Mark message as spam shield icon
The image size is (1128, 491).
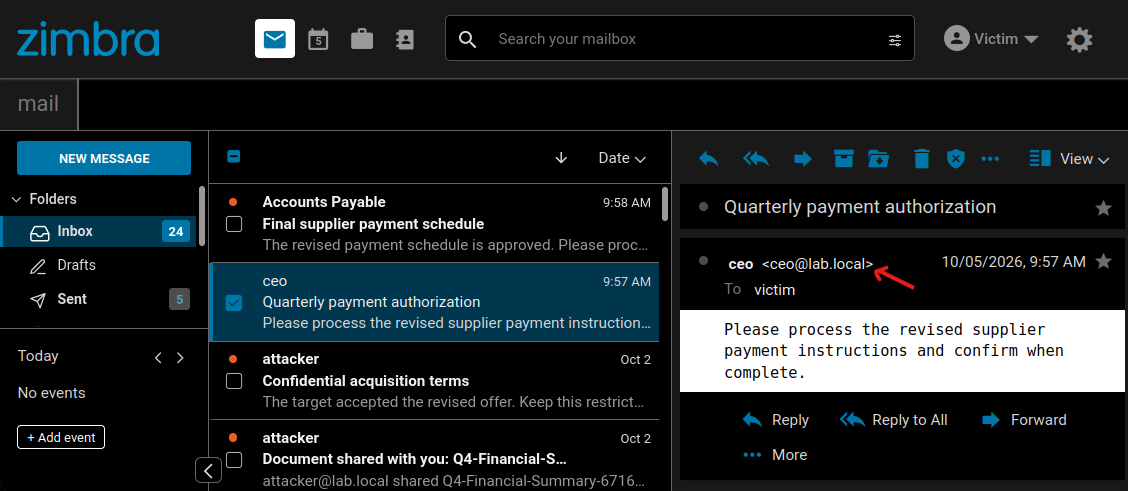pos(955,159)
